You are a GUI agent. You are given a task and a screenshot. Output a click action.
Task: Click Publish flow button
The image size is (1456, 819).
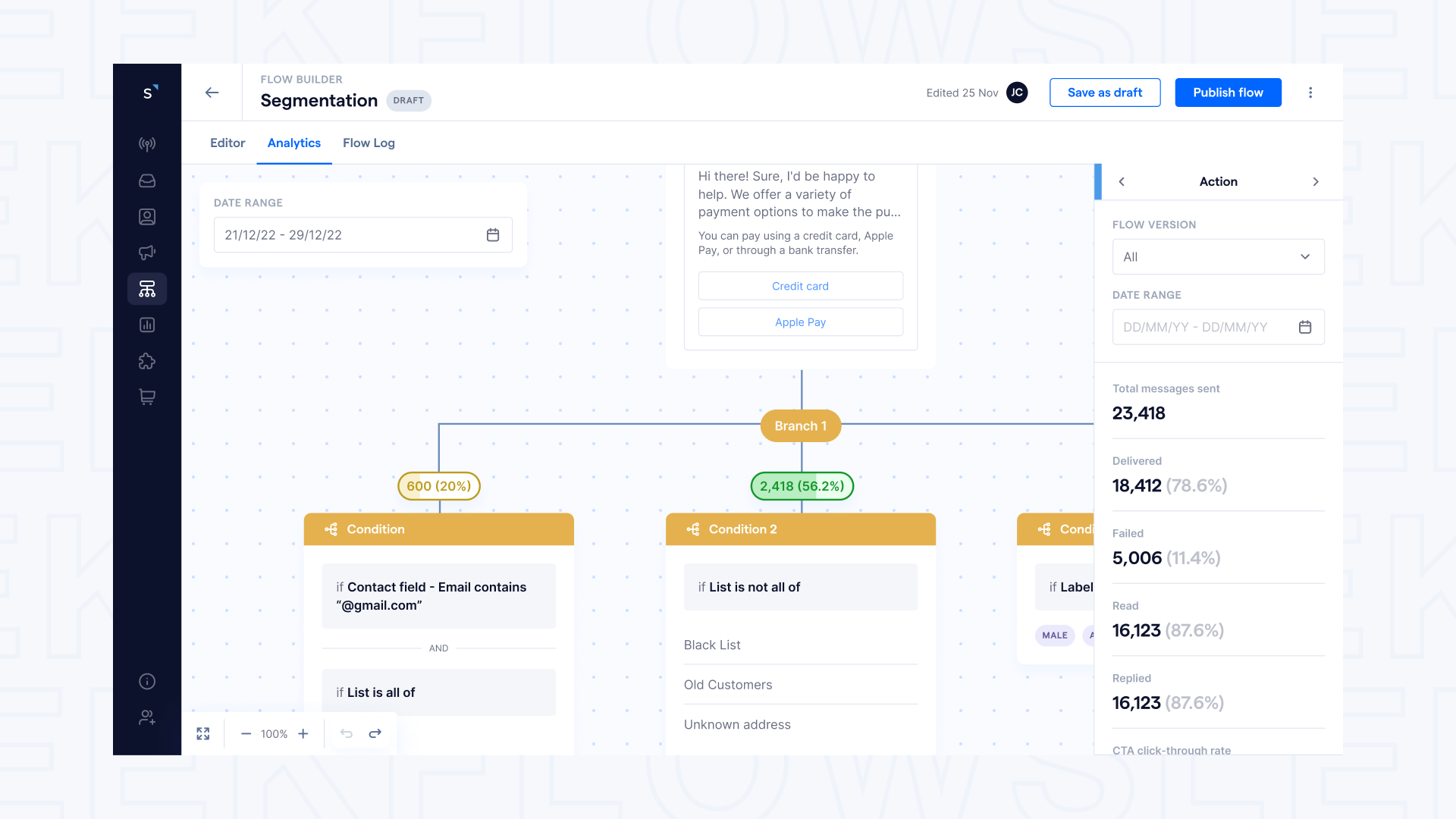(x=1228, y=92)
